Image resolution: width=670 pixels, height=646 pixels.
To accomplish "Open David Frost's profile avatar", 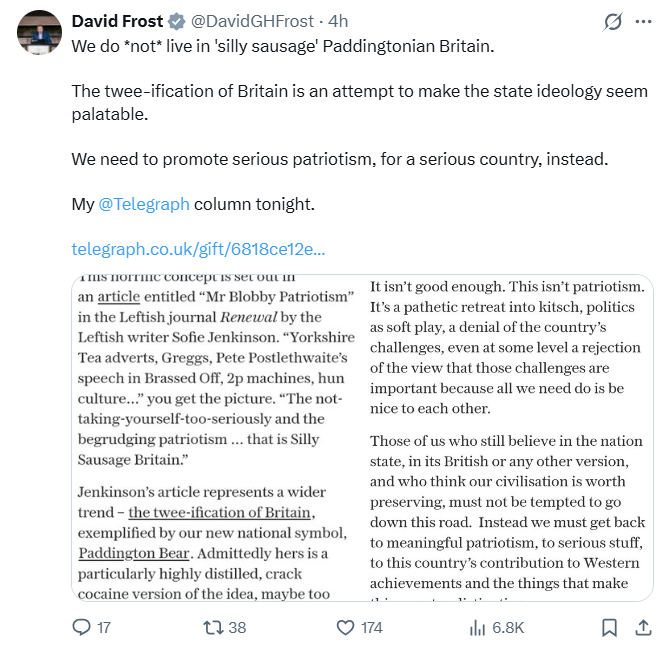I will click(x=40, y=33).
